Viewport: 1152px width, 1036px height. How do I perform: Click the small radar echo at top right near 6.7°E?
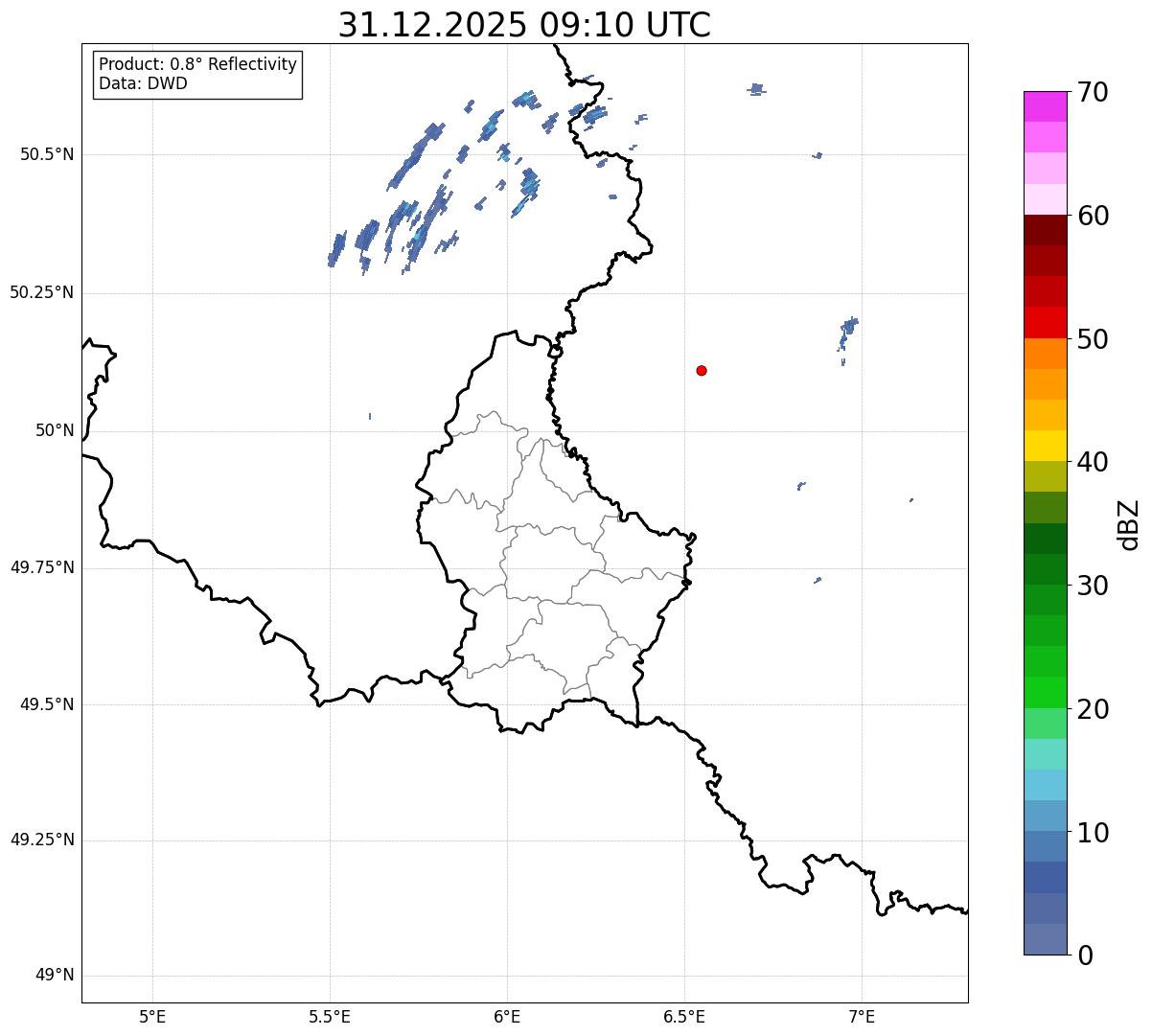(756, 89)
